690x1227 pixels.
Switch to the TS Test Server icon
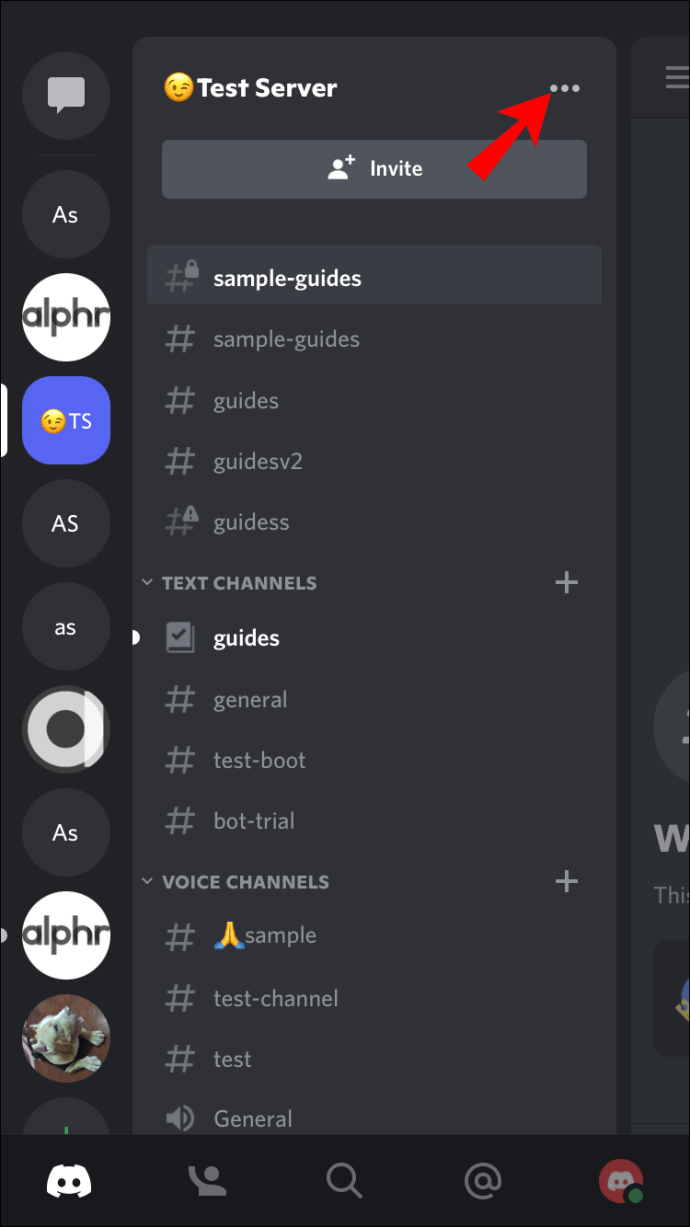(x=66, y=421)
